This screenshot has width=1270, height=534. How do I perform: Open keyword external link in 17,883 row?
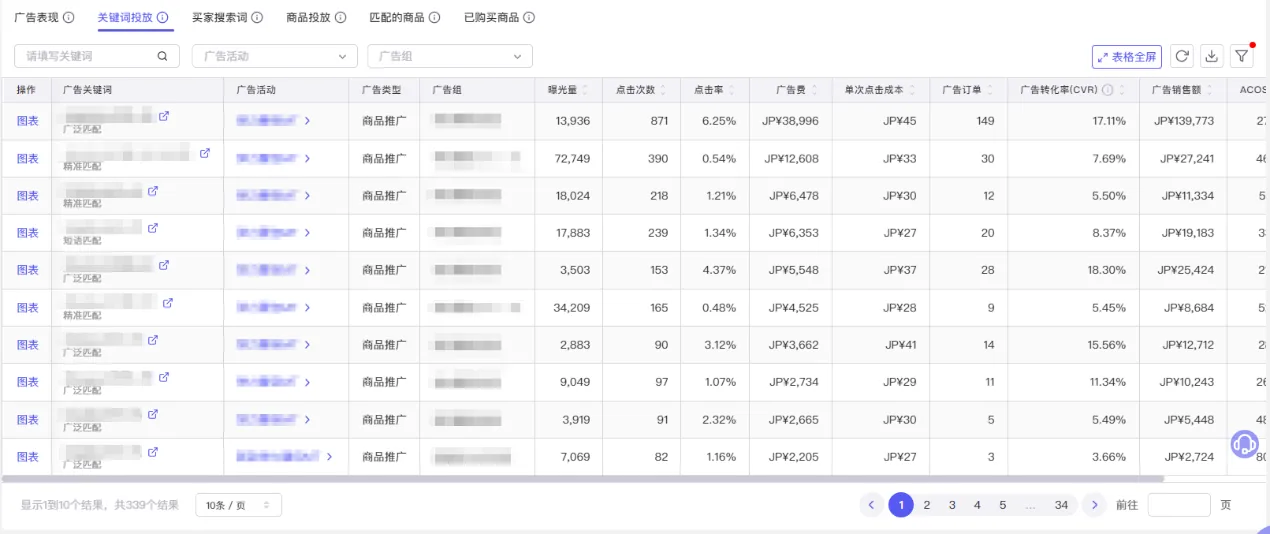[x=153, y=228]
